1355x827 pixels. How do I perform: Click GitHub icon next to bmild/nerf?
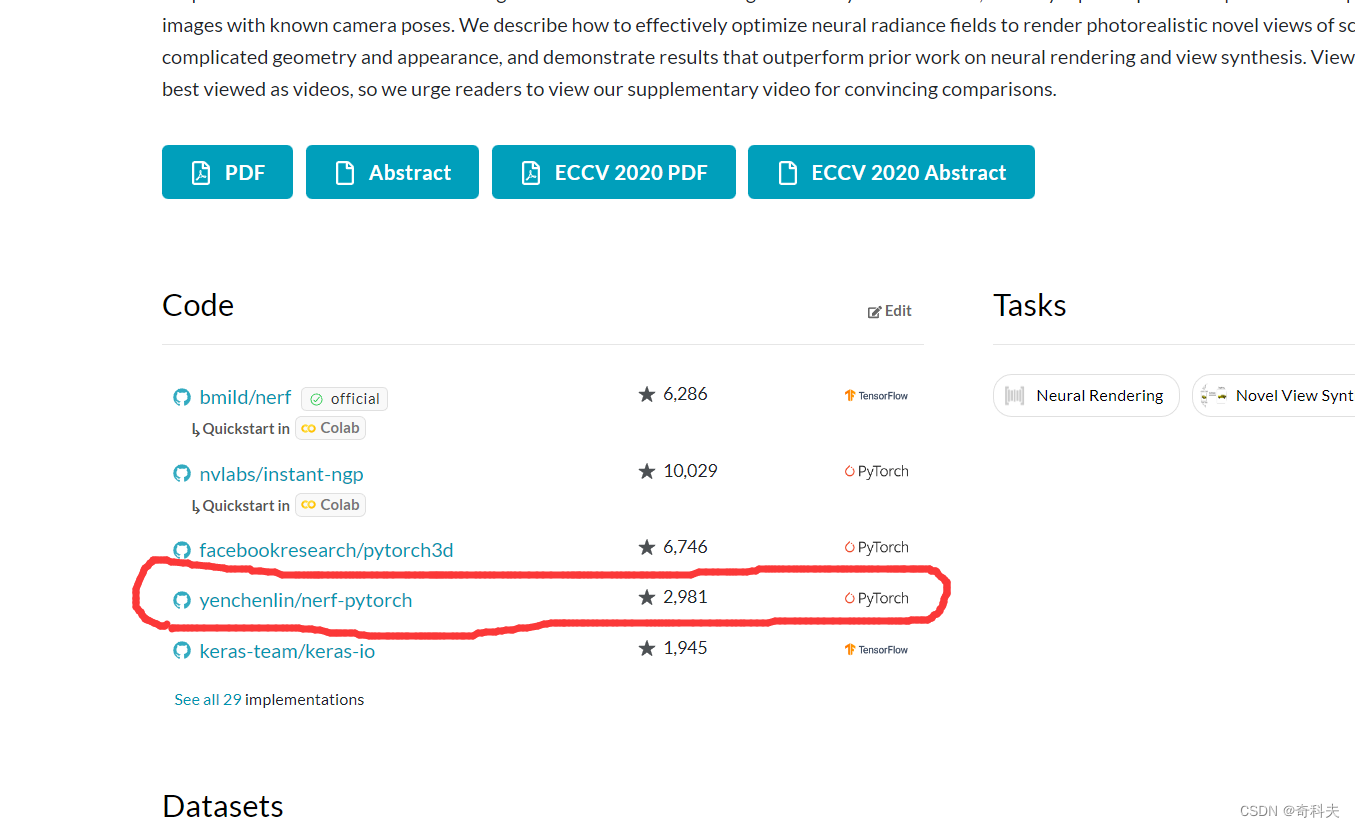point(182,397)
